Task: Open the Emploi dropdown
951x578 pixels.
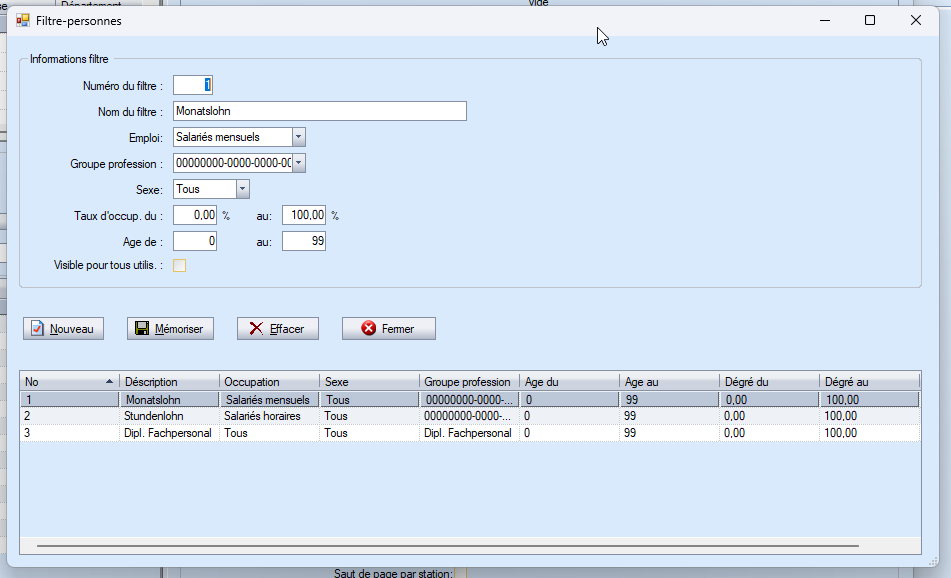Action: (x=299, y=137)
